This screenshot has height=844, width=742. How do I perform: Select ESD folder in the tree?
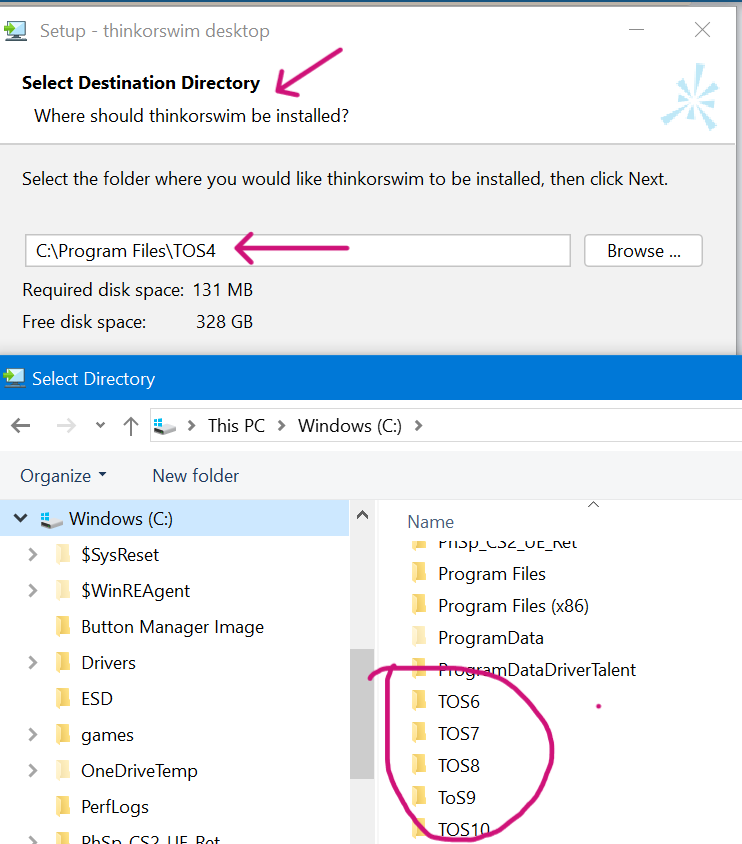97,699
